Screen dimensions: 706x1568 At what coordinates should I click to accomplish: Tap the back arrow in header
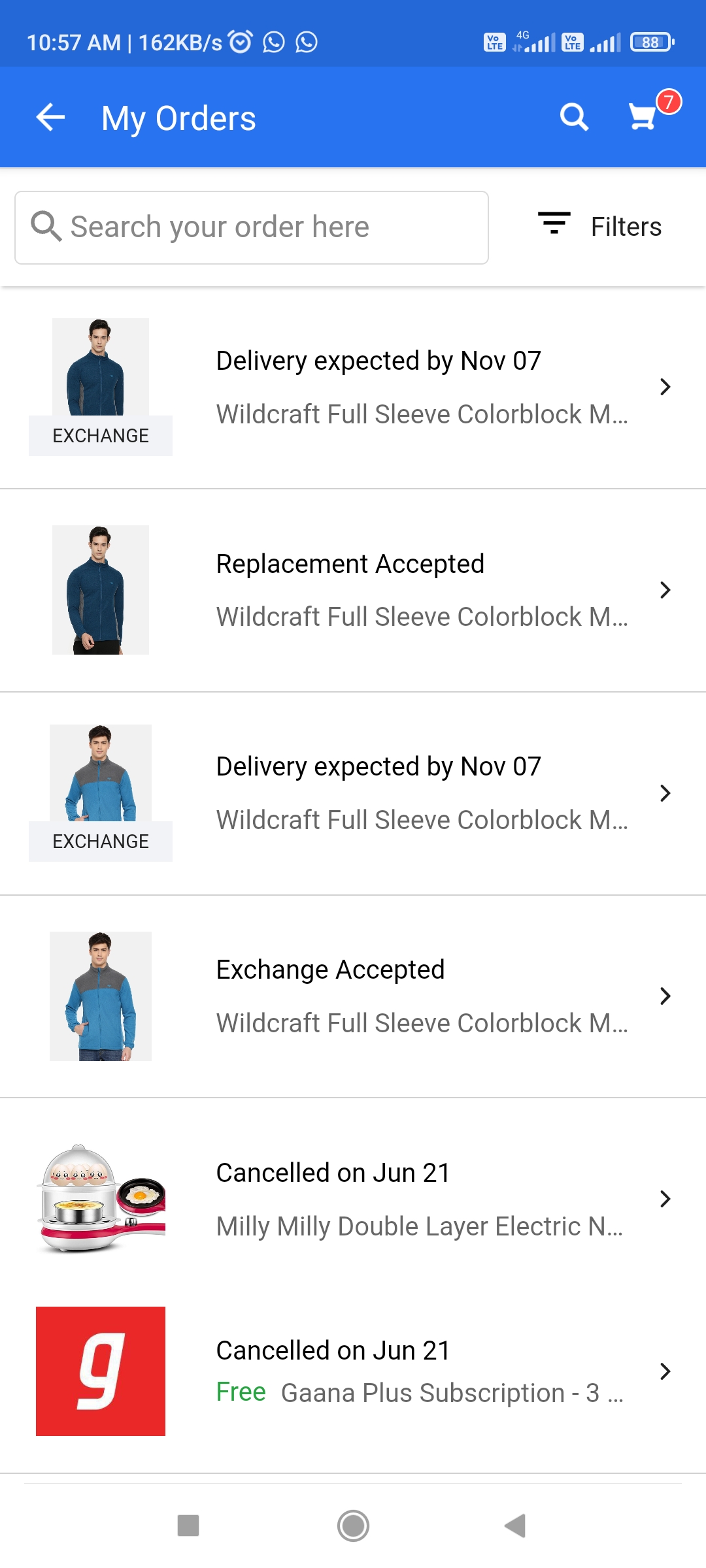(x=50, y=118)
